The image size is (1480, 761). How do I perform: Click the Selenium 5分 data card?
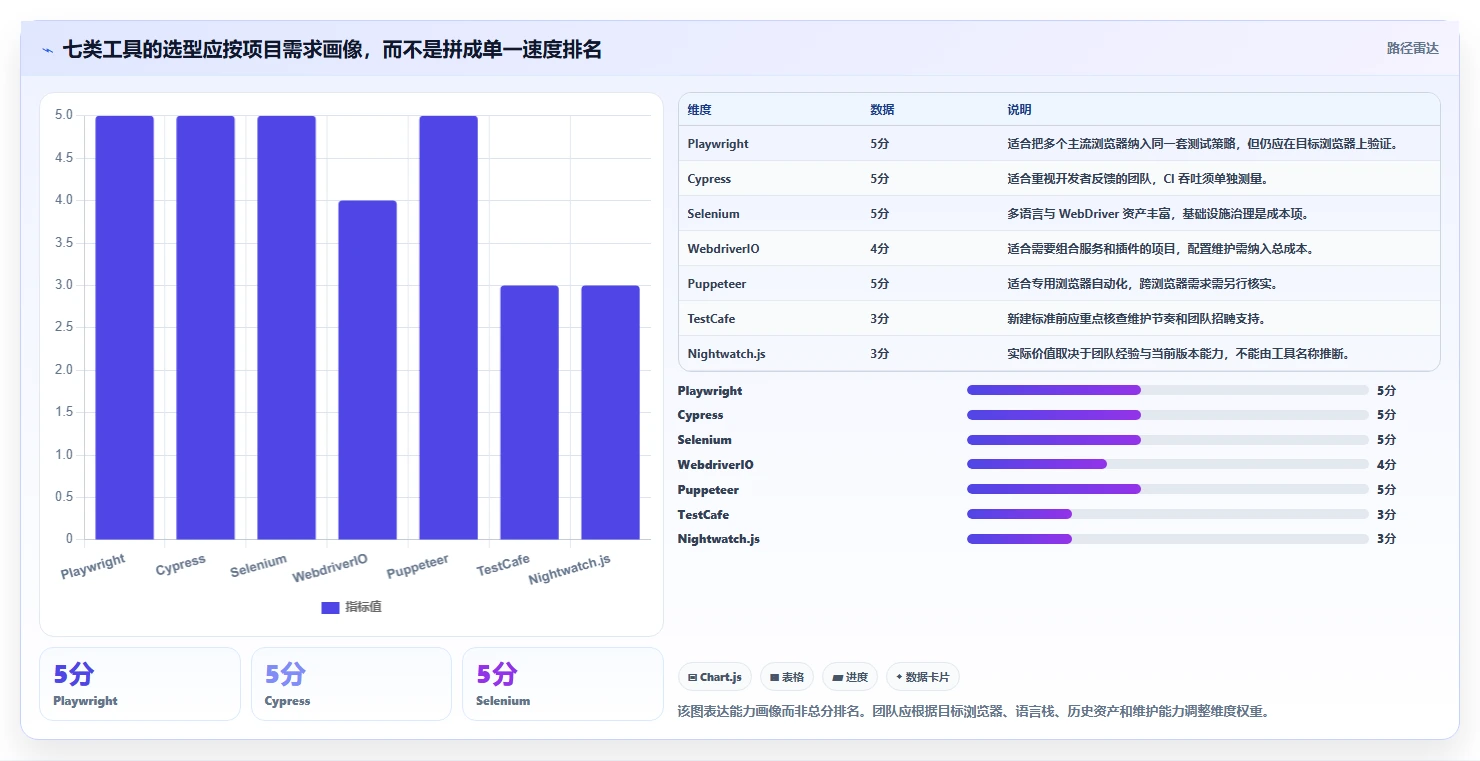pyautogui.click(x=563, y=684)
